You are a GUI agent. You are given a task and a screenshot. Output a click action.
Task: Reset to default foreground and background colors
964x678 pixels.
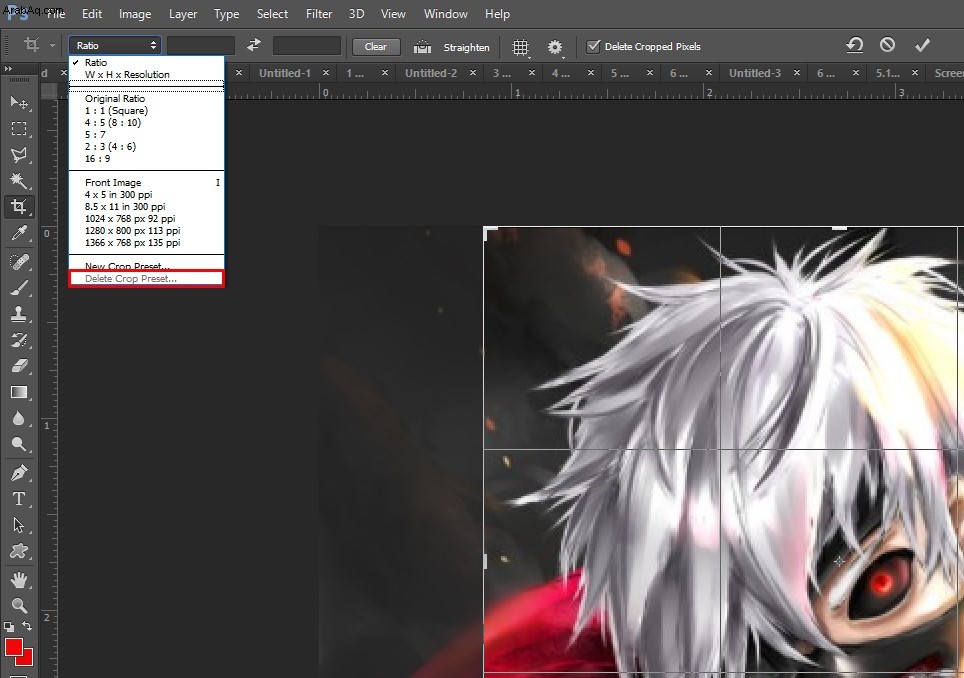click(x=9, y=627)
